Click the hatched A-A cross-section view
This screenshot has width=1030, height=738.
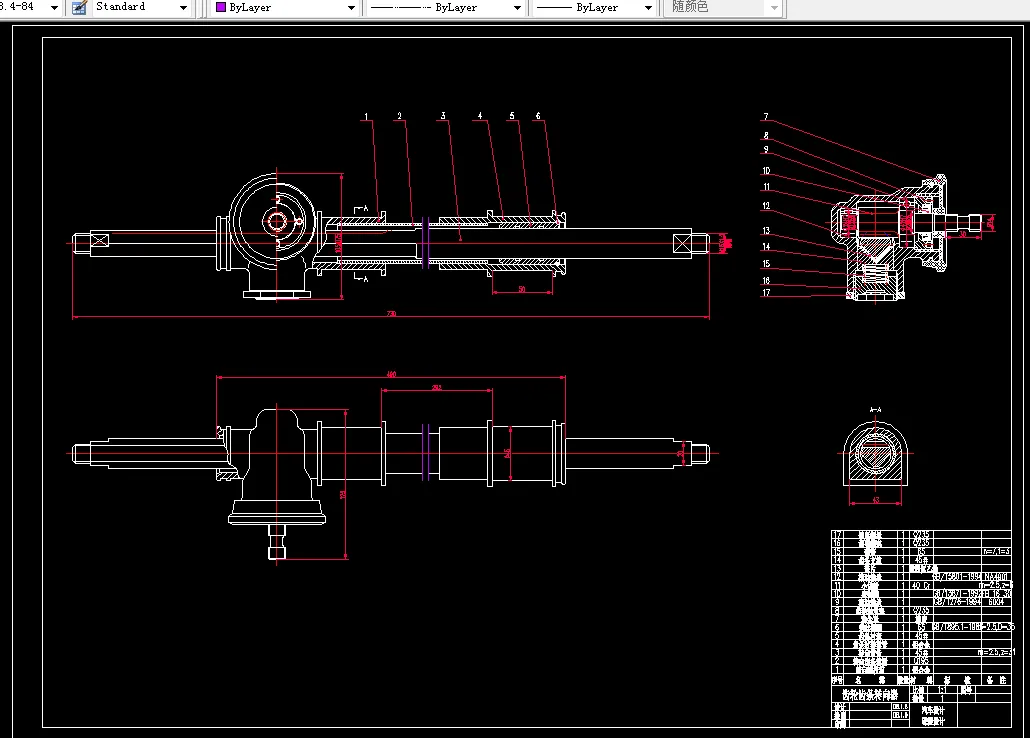pos(876,454)
